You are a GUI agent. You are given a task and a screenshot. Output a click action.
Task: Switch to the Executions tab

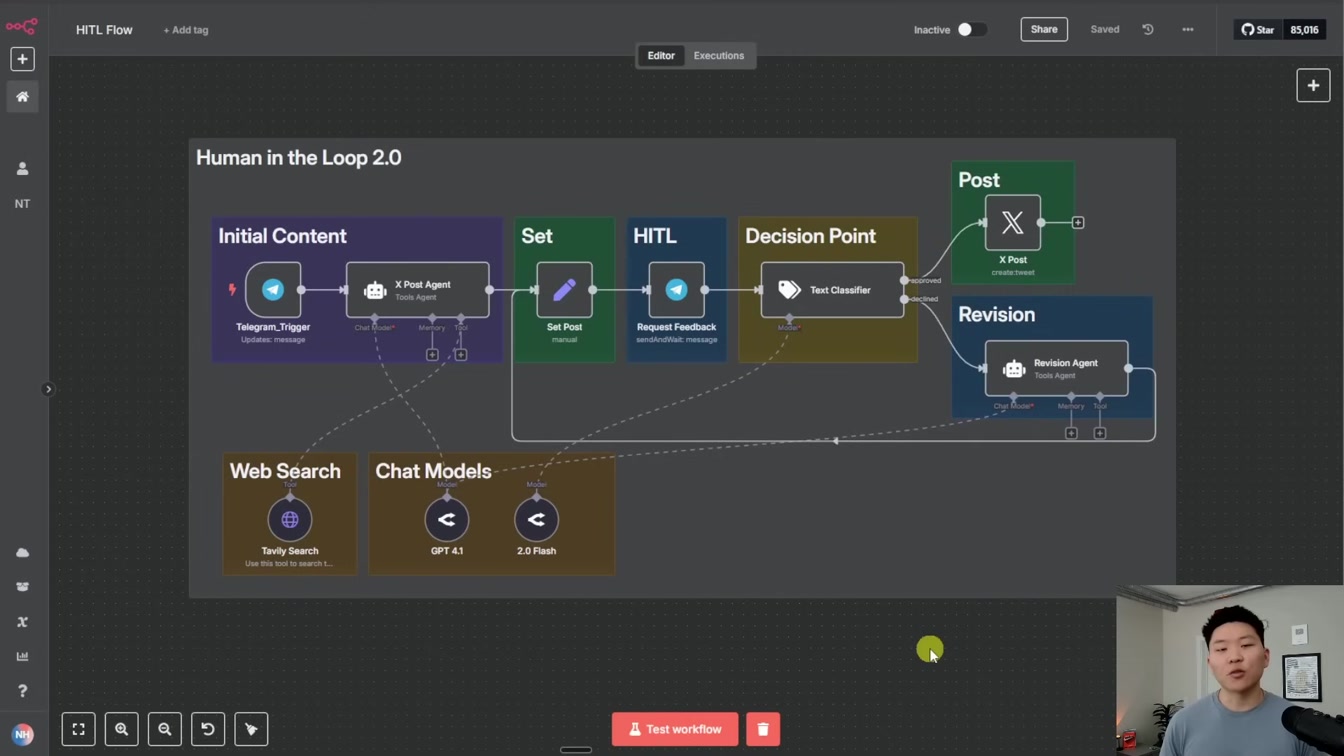(719, 56)
